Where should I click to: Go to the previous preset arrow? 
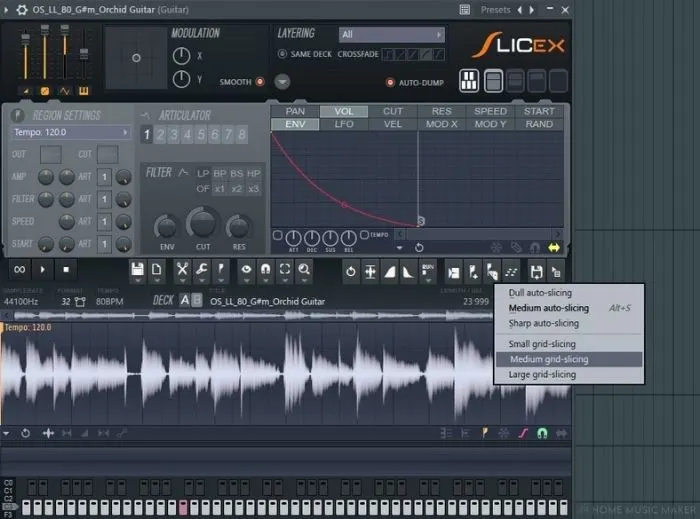click(520, 9)
